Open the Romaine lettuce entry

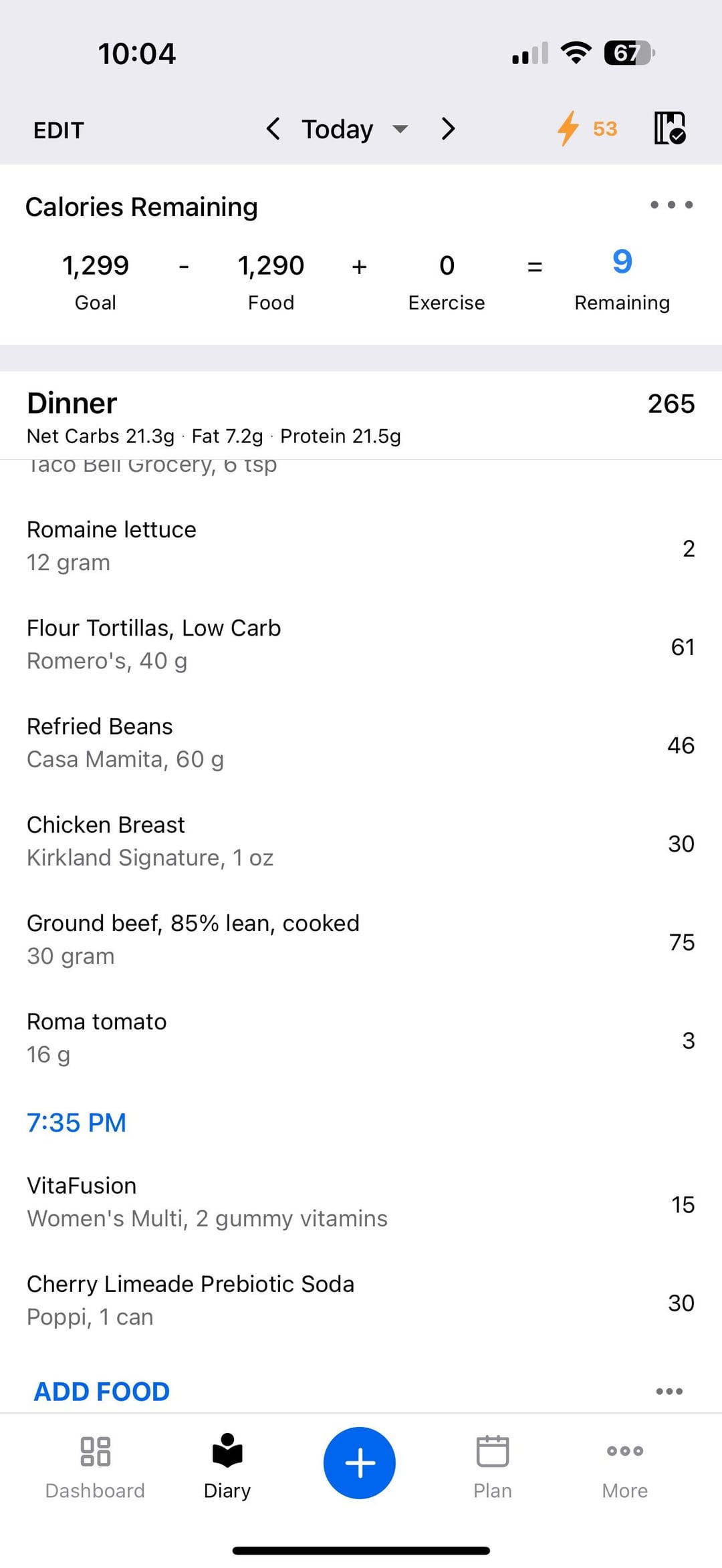[x=361, y=547]
